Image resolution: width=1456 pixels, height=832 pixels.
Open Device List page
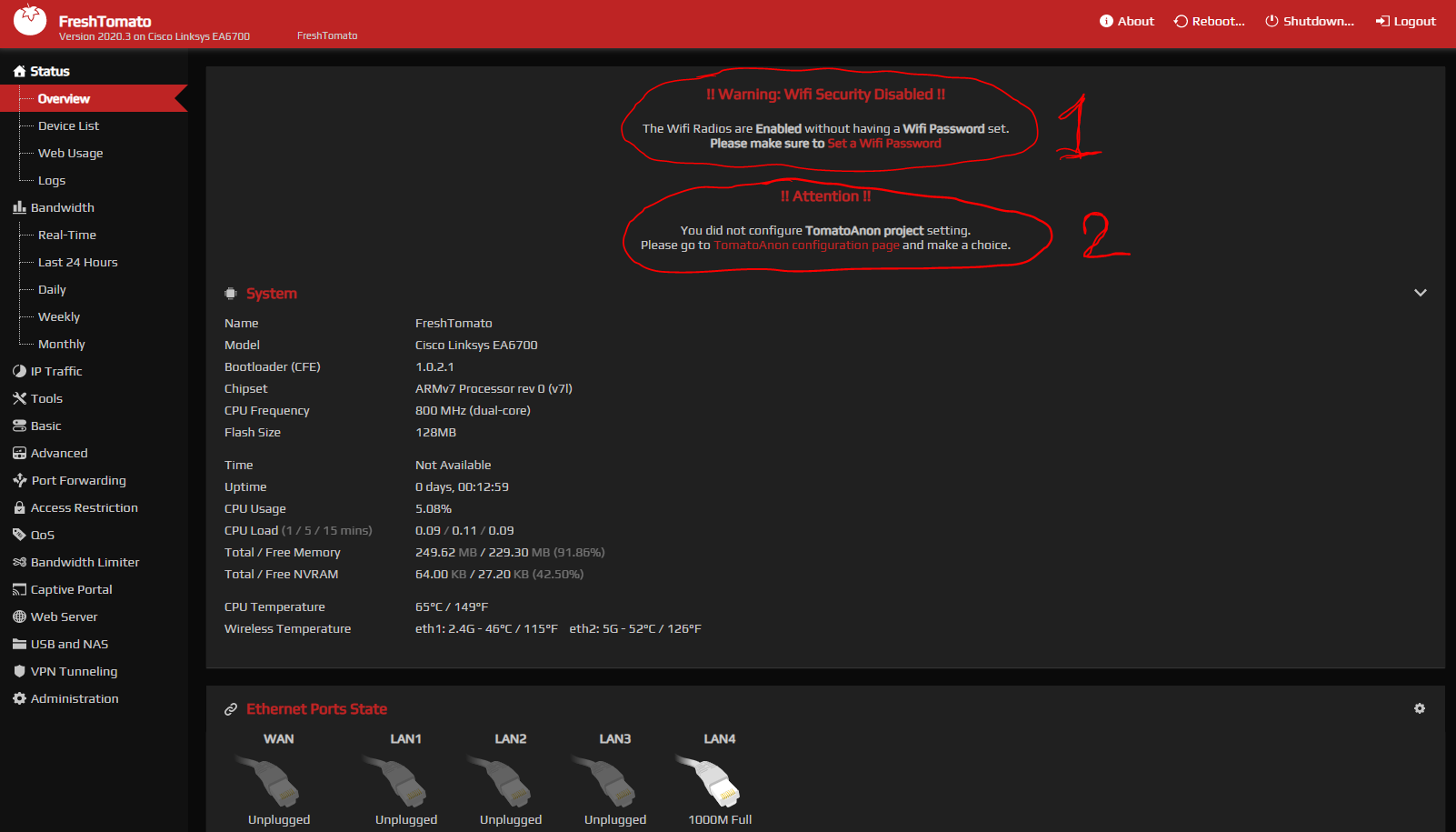68,125
